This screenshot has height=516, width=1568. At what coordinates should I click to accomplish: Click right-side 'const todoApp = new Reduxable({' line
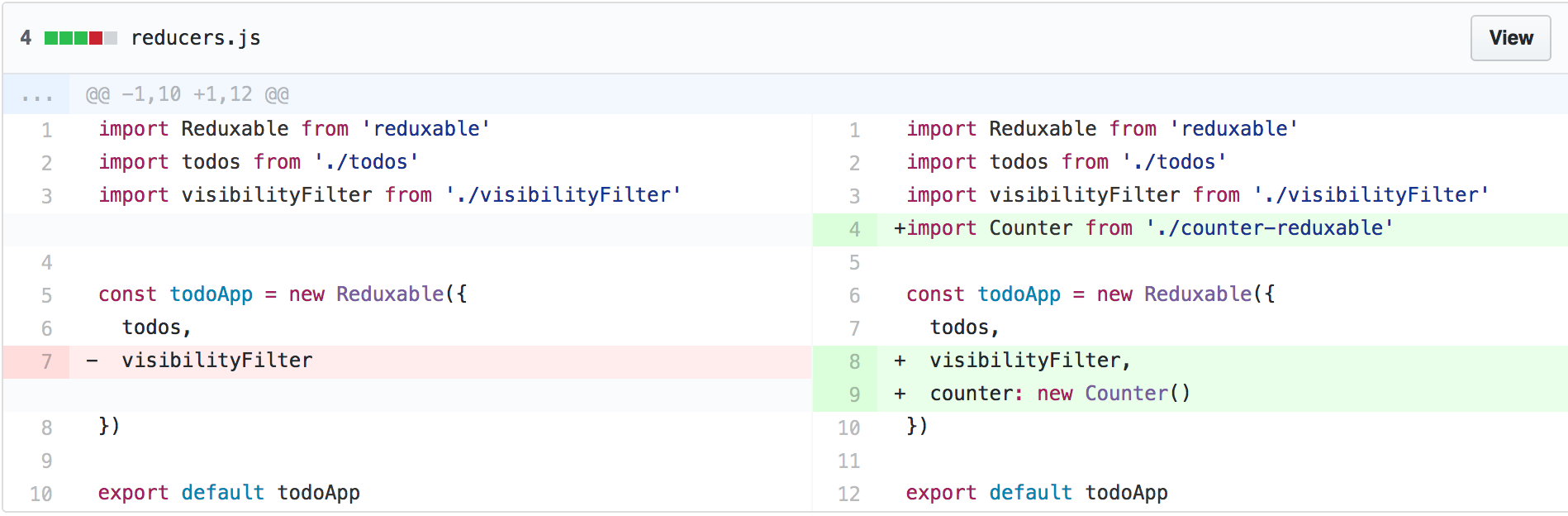(x=1090, y=294)
